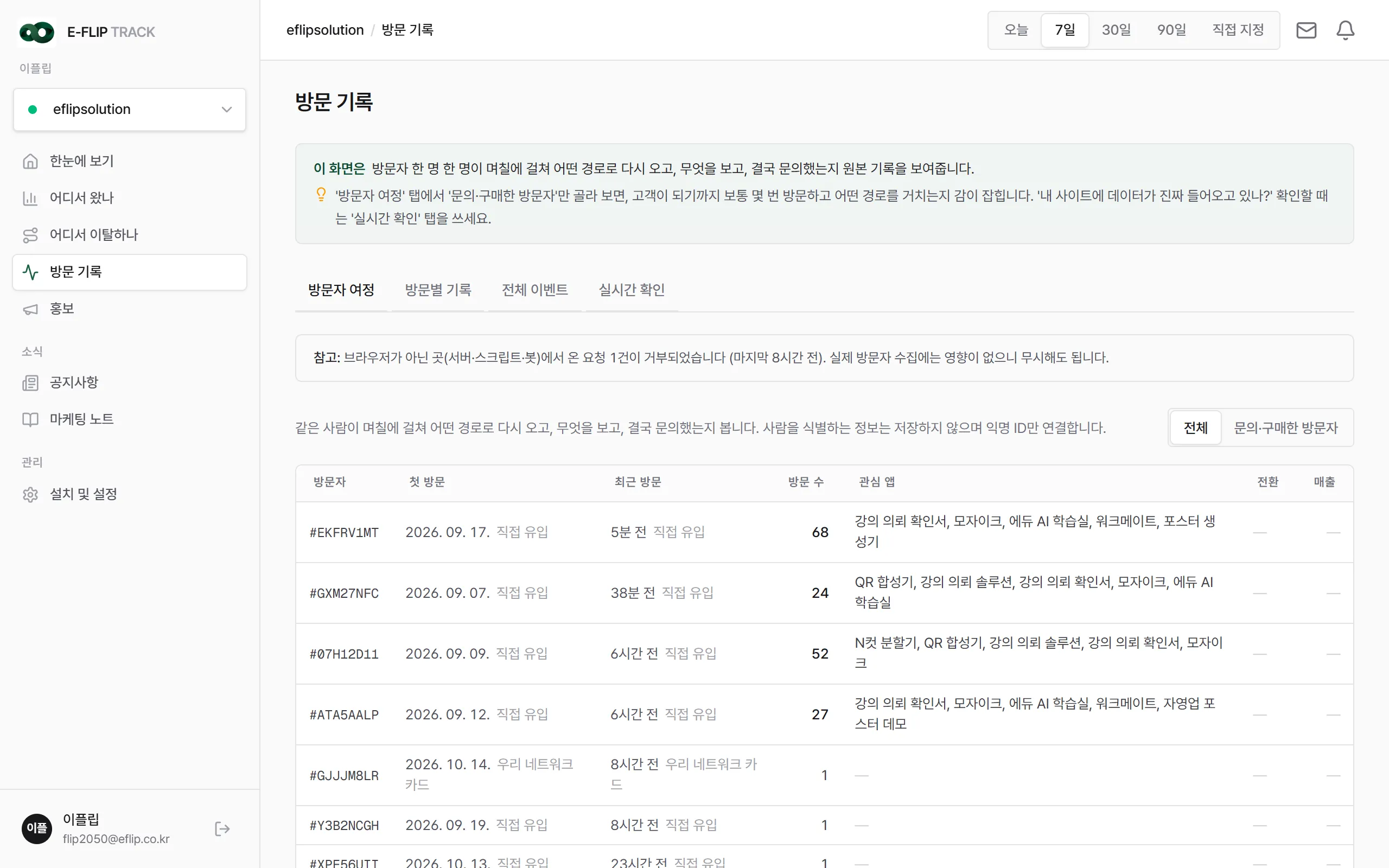
Task: Click the gear icon beside 설치 및 설정
Action: tap(30, 494)
